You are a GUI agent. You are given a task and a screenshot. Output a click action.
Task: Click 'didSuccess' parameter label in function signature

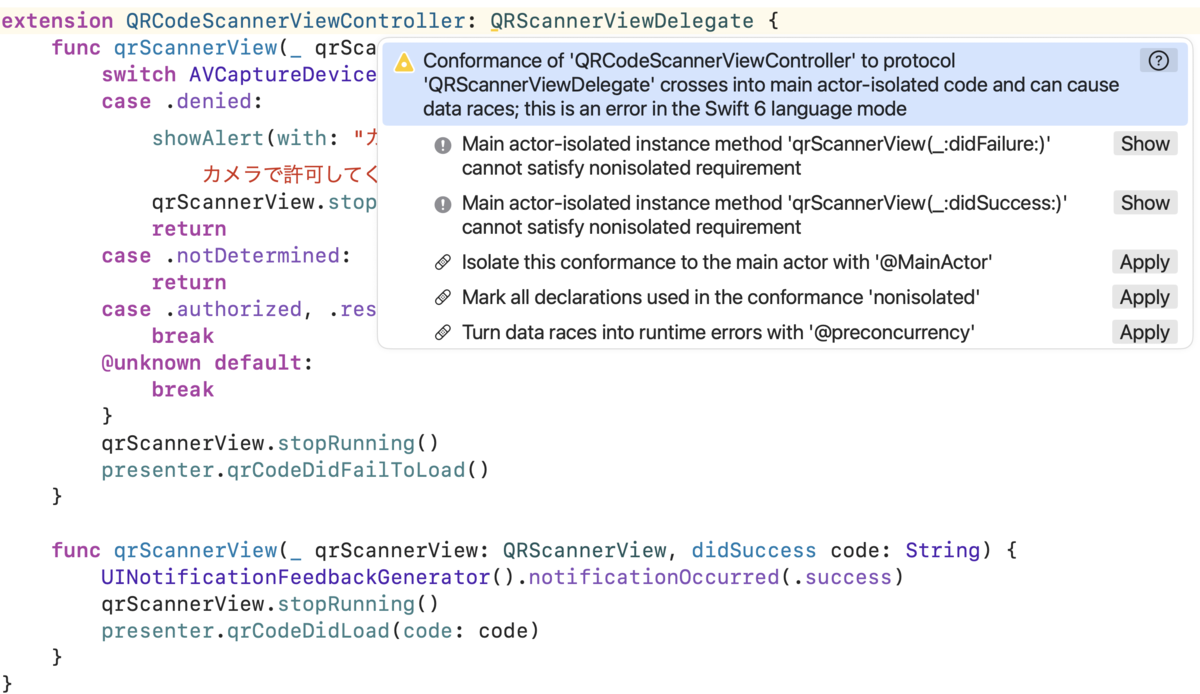[753, 551]
